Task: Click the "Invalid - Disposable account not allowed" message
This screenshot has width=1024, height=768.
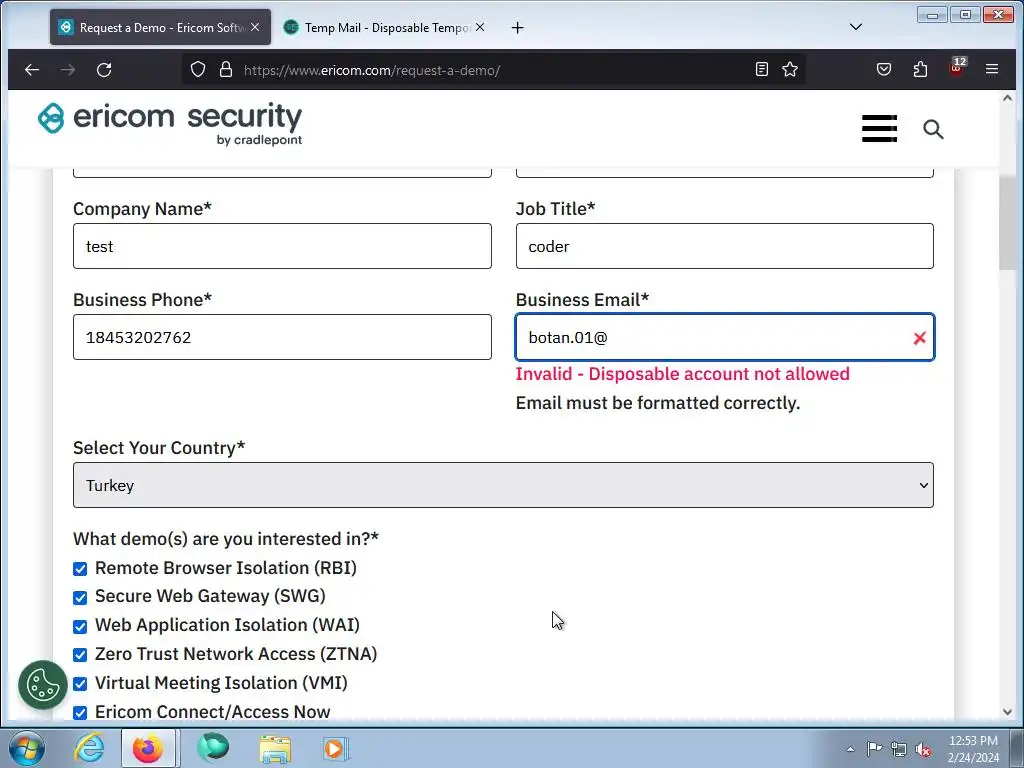Action: 682,374
